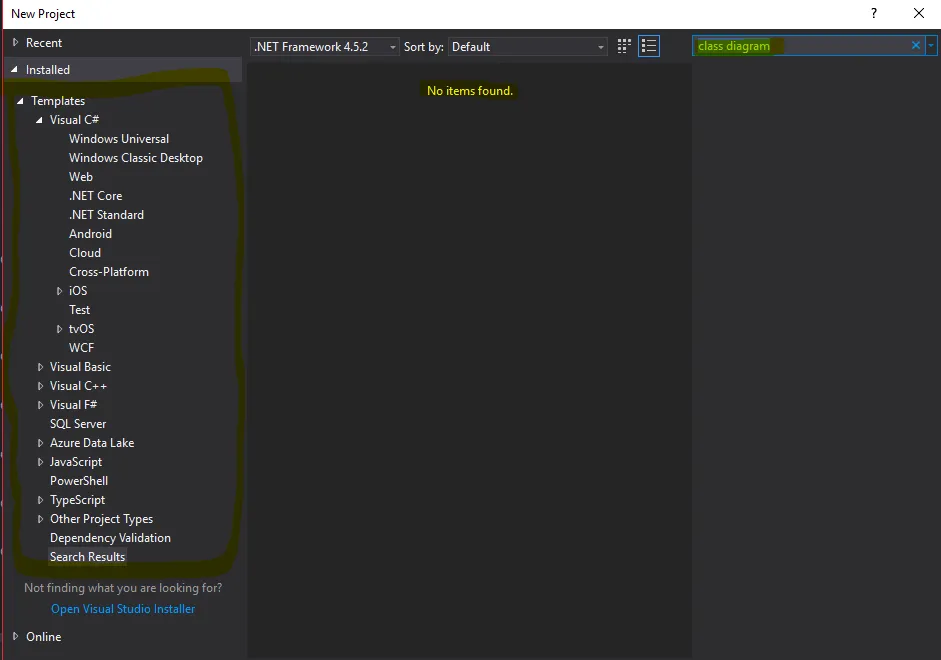Click the Recent label
Screen dimensions: 941x660
(x=44, y=43)
